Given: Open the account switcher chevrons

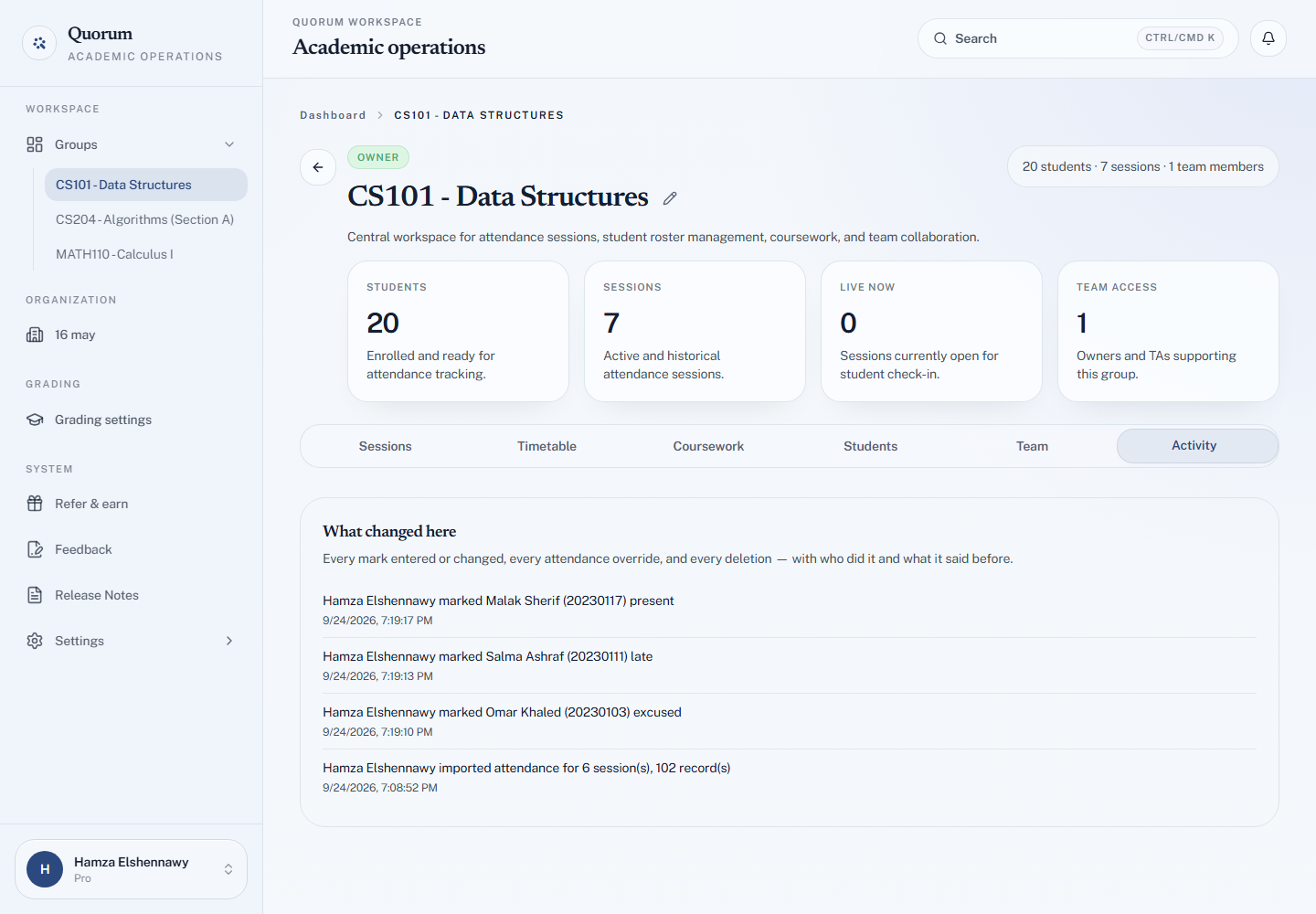Looking at the screenshot, I should click(228, 869).
